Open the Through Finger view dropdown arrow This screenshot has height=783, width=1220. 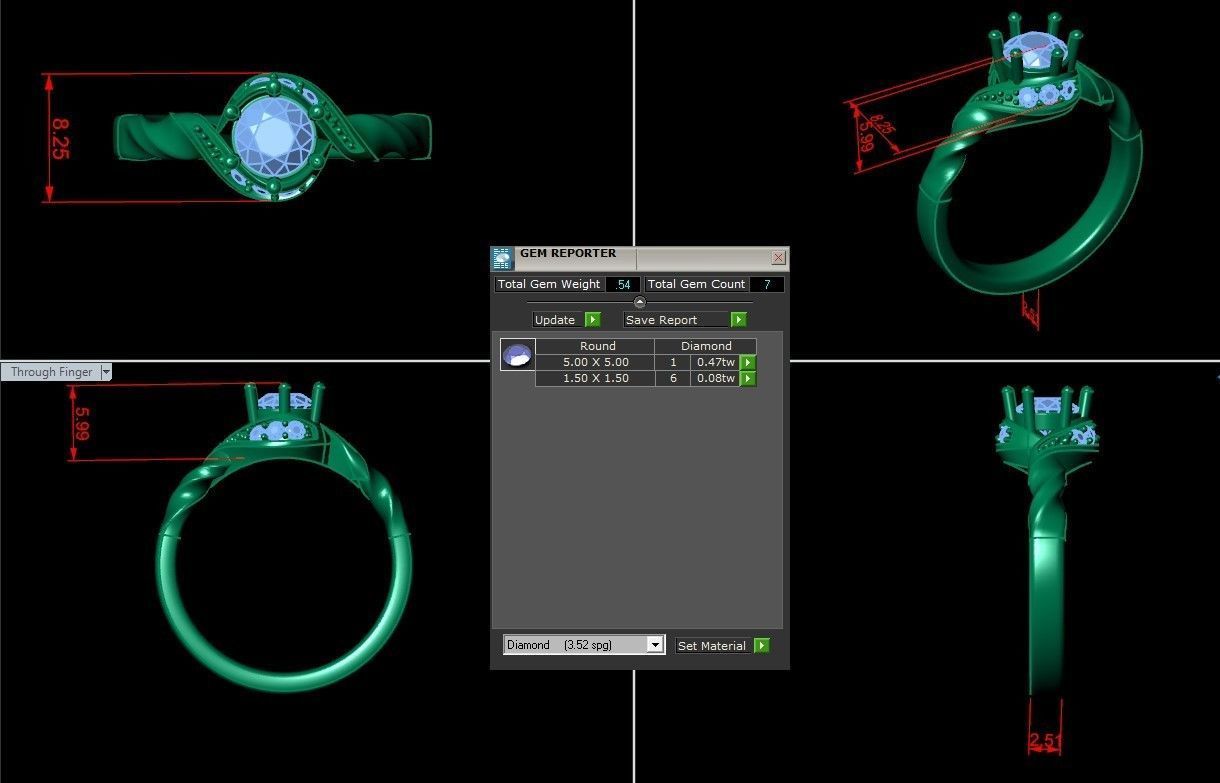pos(106,372)
